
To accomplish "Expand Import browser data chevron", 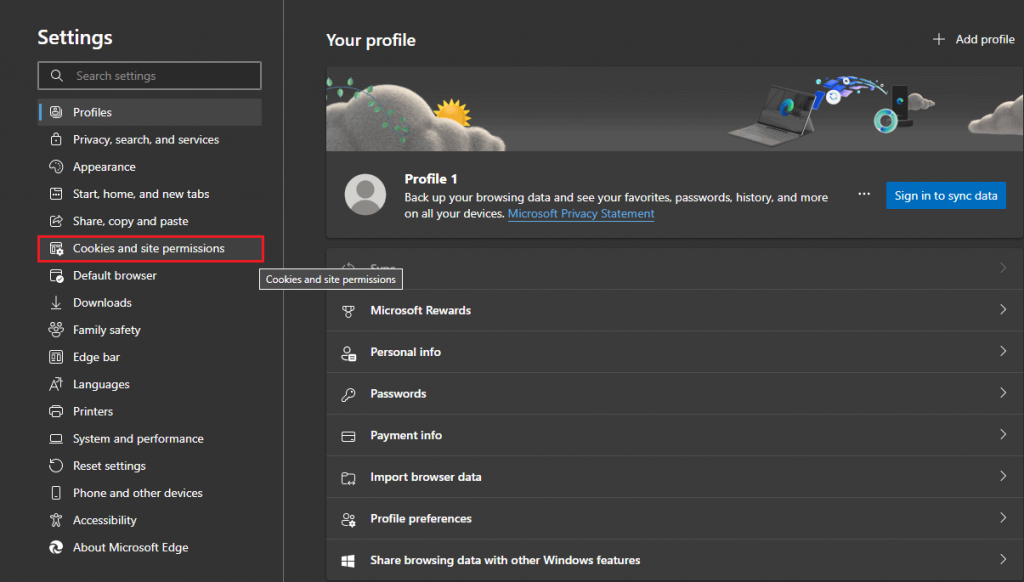I will pyautogui.click(x=1003, y=476).
